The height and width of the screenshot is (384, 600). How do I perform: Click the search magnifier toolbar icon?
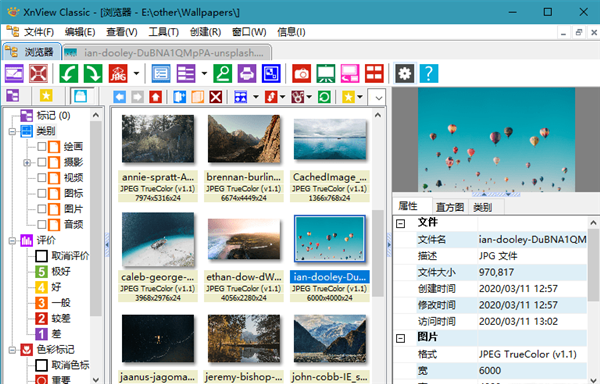[223, 73]
